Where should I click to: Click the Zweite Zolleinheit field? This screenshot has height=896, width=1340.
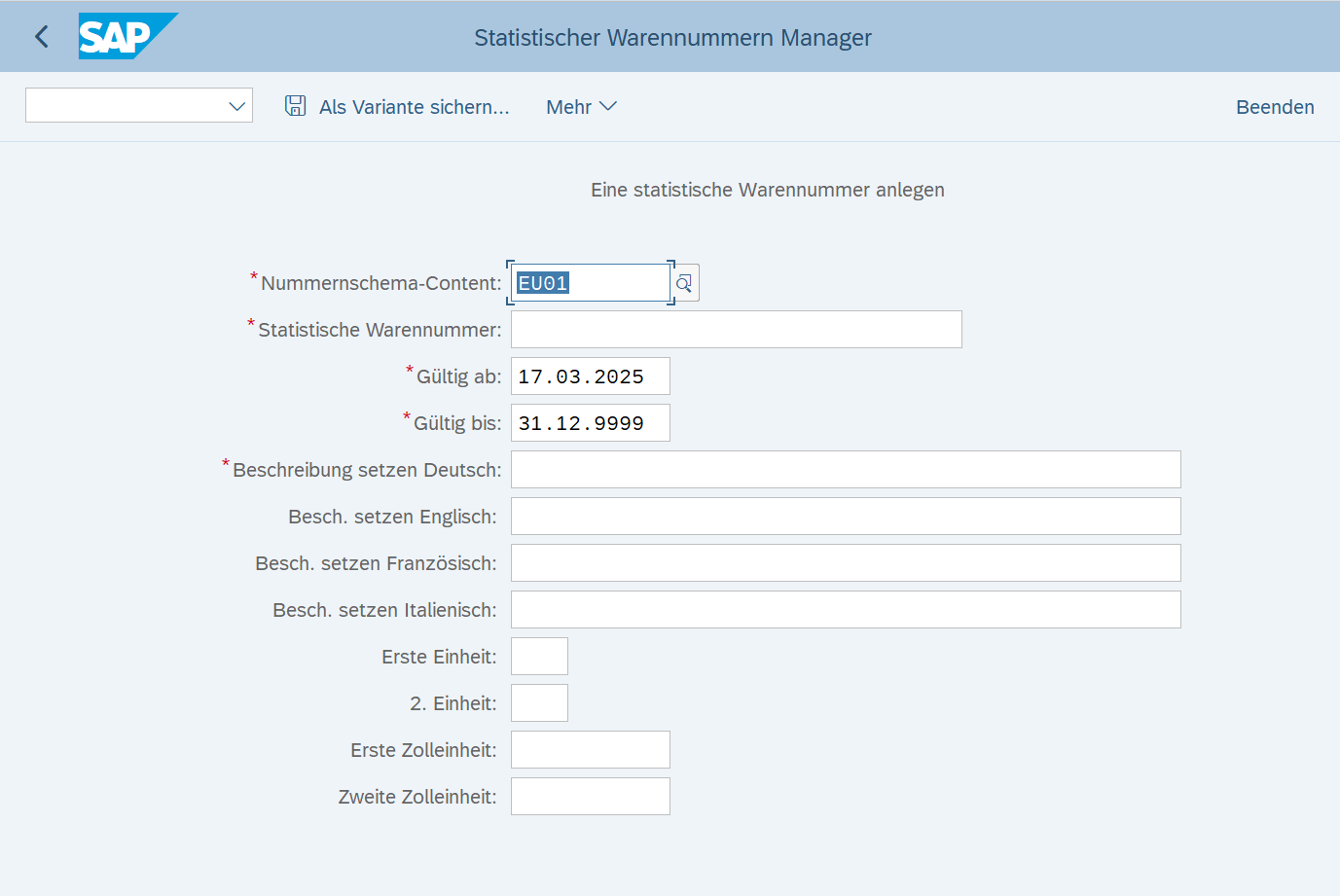tap(591, 797)
